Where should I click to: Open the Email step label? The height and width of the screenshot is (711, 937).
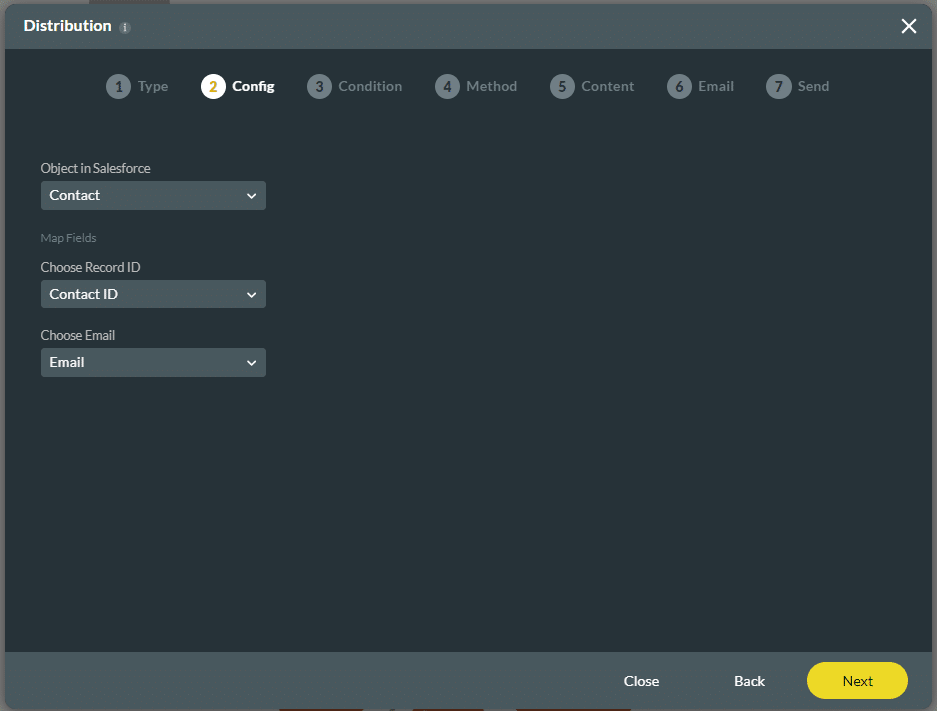point(716,87)
